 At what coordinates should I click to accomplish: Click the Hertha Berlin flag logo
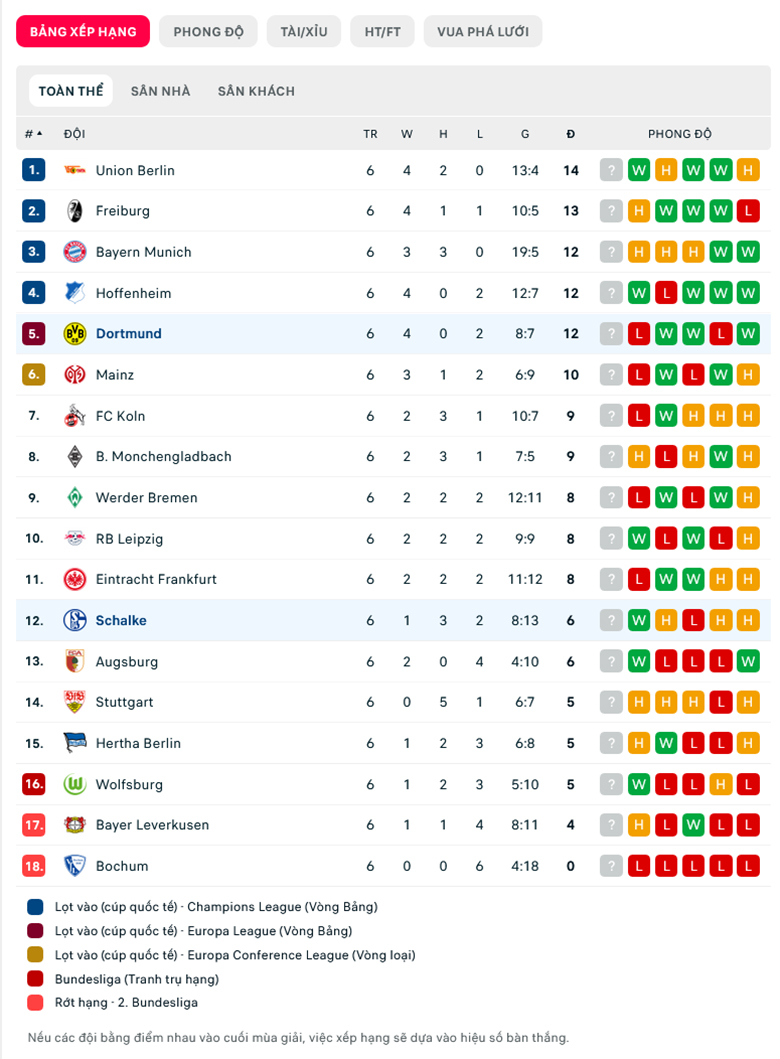click(74, 743)
